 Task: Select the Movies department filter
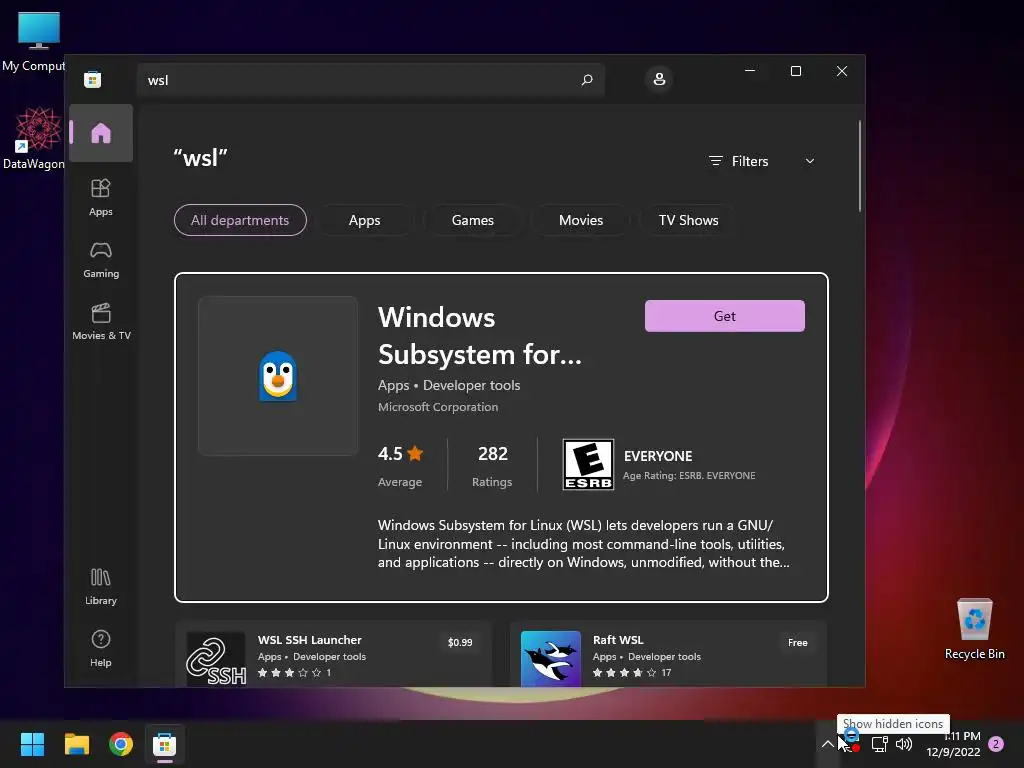coord(581,220)
